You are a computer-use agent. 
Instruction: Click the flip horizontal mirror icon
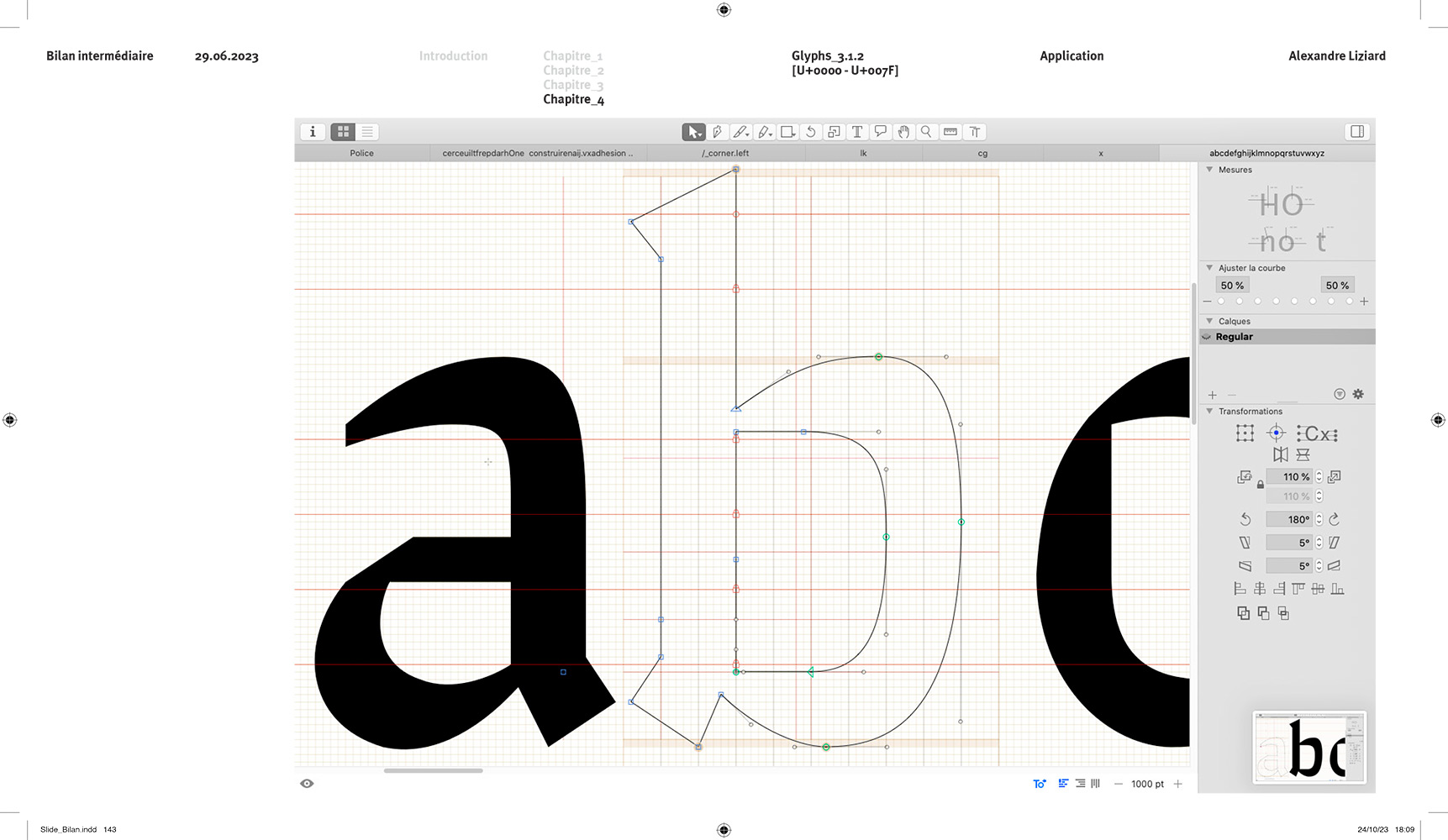pyautogui.click(x=1280, y=454)
